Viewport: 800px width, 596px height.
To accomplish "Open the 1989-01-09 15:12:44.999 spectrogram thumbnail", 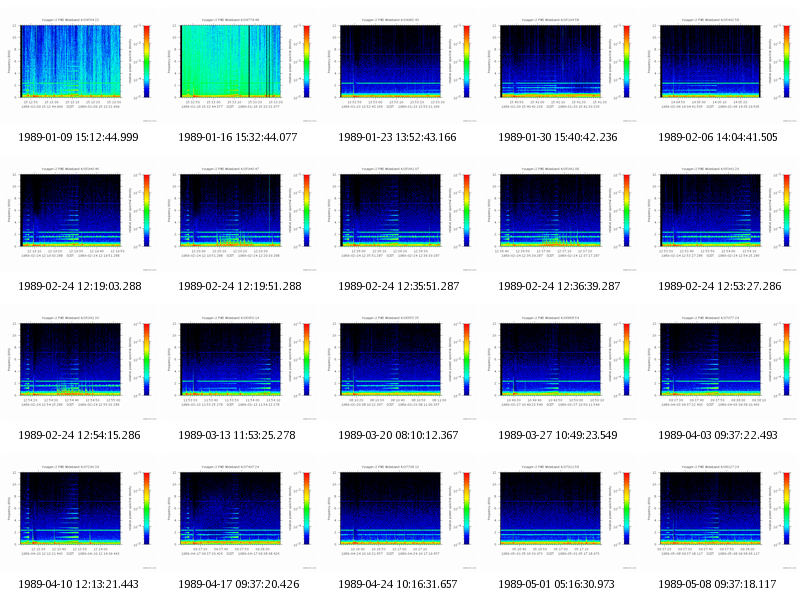I will click(x=79, y=68).
